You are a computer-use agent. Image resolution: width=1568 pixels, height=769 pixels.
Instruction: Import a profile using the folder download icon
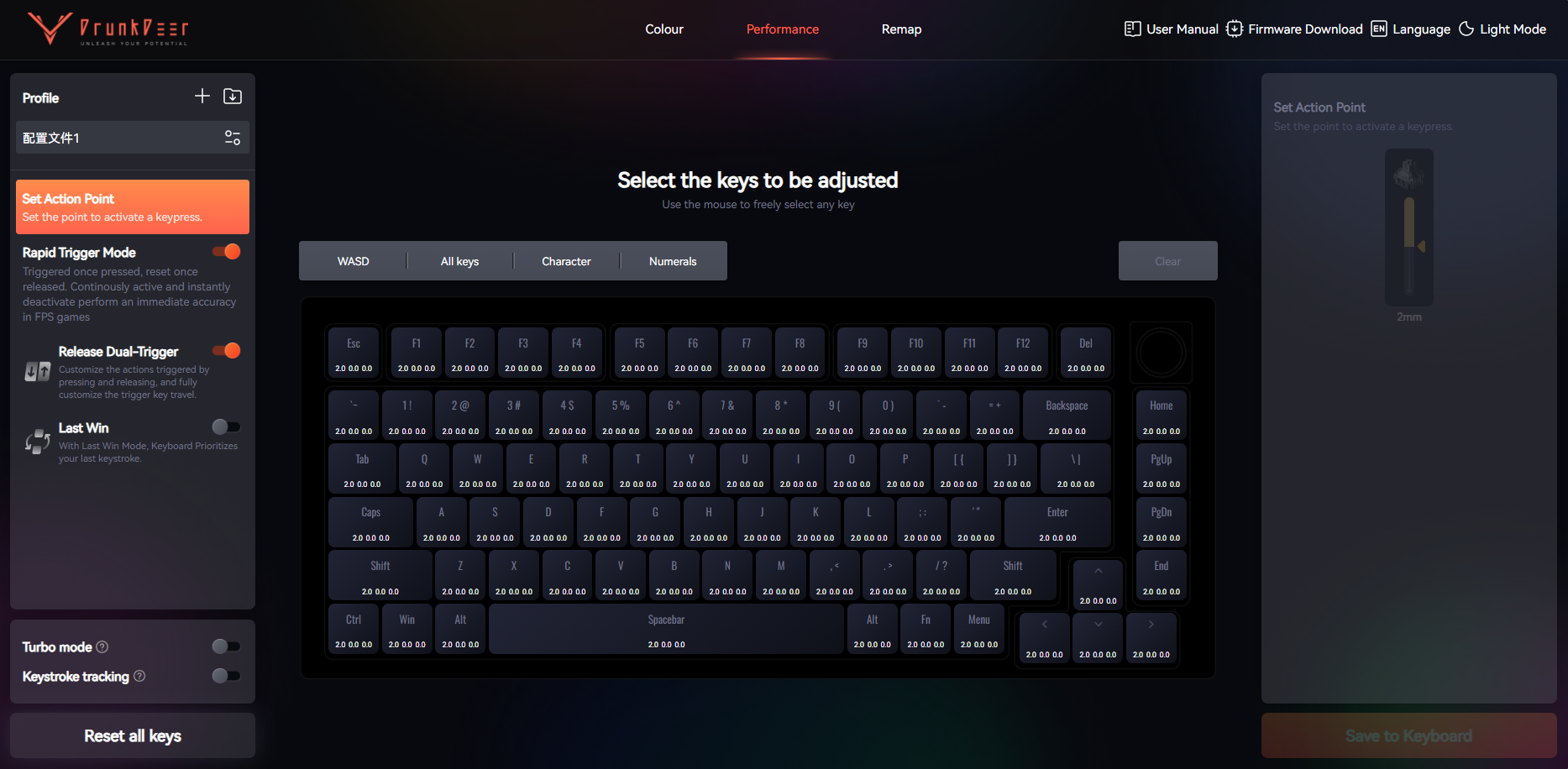[x=233, y=96]
